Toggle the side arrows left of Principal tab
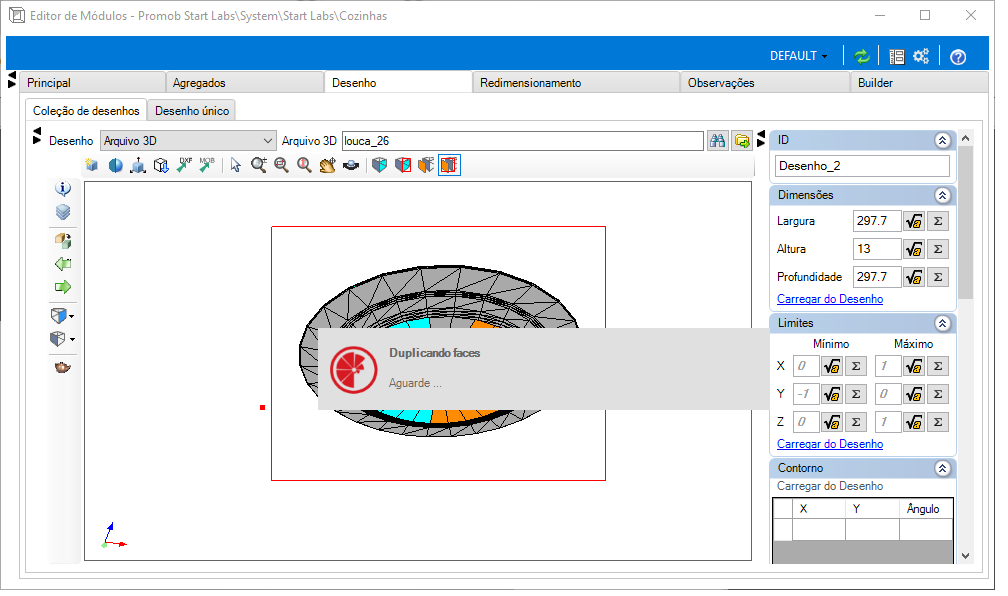Viewport: 1008px width, 596px height. pos(12,80)
